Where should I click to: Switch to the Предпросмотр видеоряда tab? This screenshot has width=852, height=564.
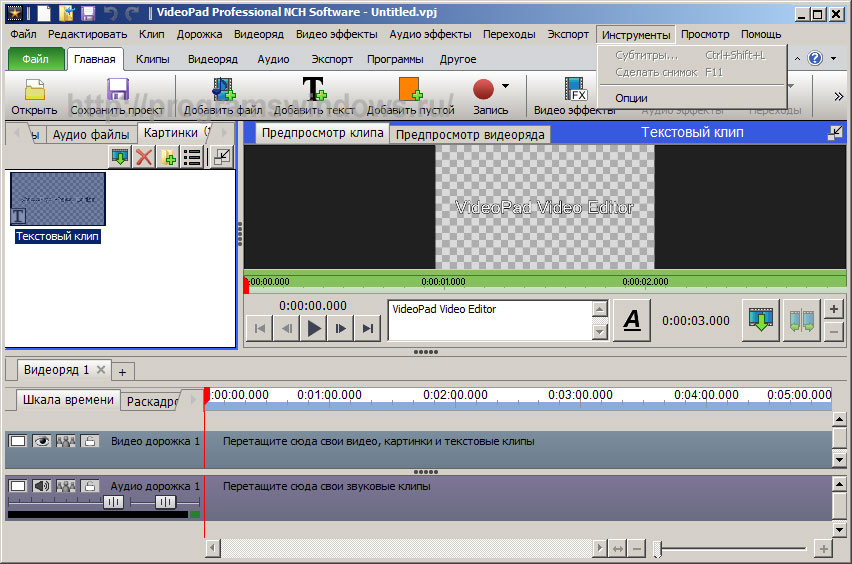(469, 134)
